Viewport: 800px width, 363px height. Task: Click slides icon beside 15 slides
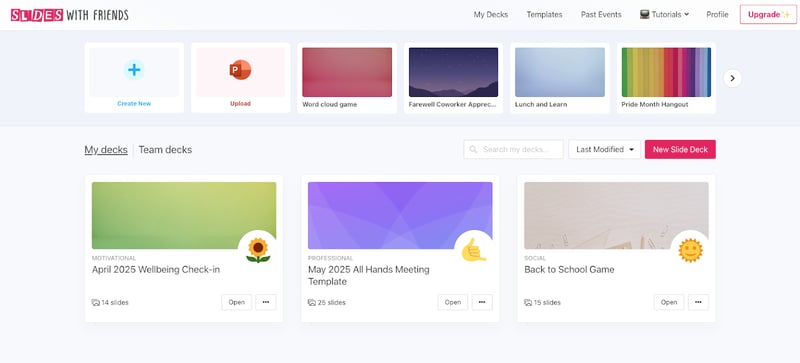(x=528, y=302)
